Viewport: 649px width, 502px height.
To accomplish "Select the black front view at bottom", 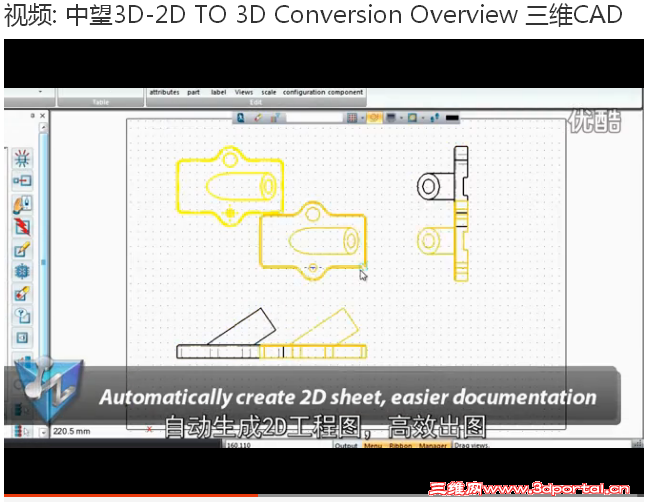I will (226, 333).
